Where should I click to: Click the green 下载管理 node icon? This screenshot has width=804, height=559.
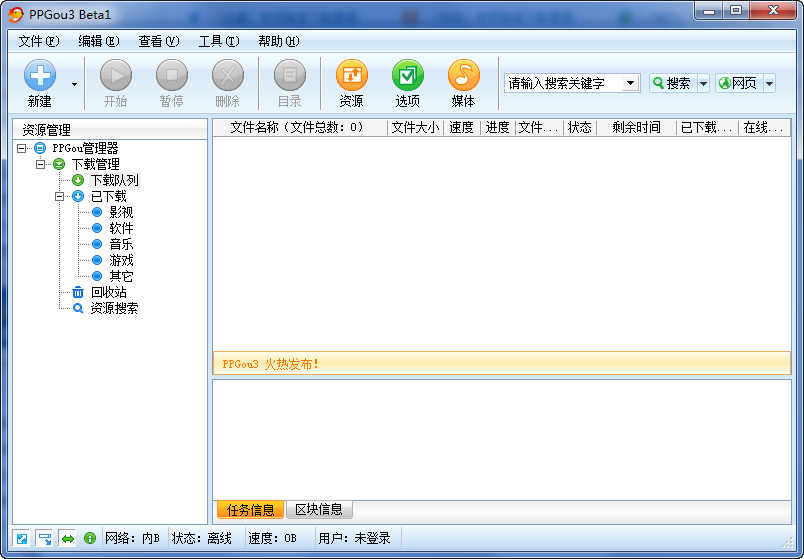tap(59, 165)
